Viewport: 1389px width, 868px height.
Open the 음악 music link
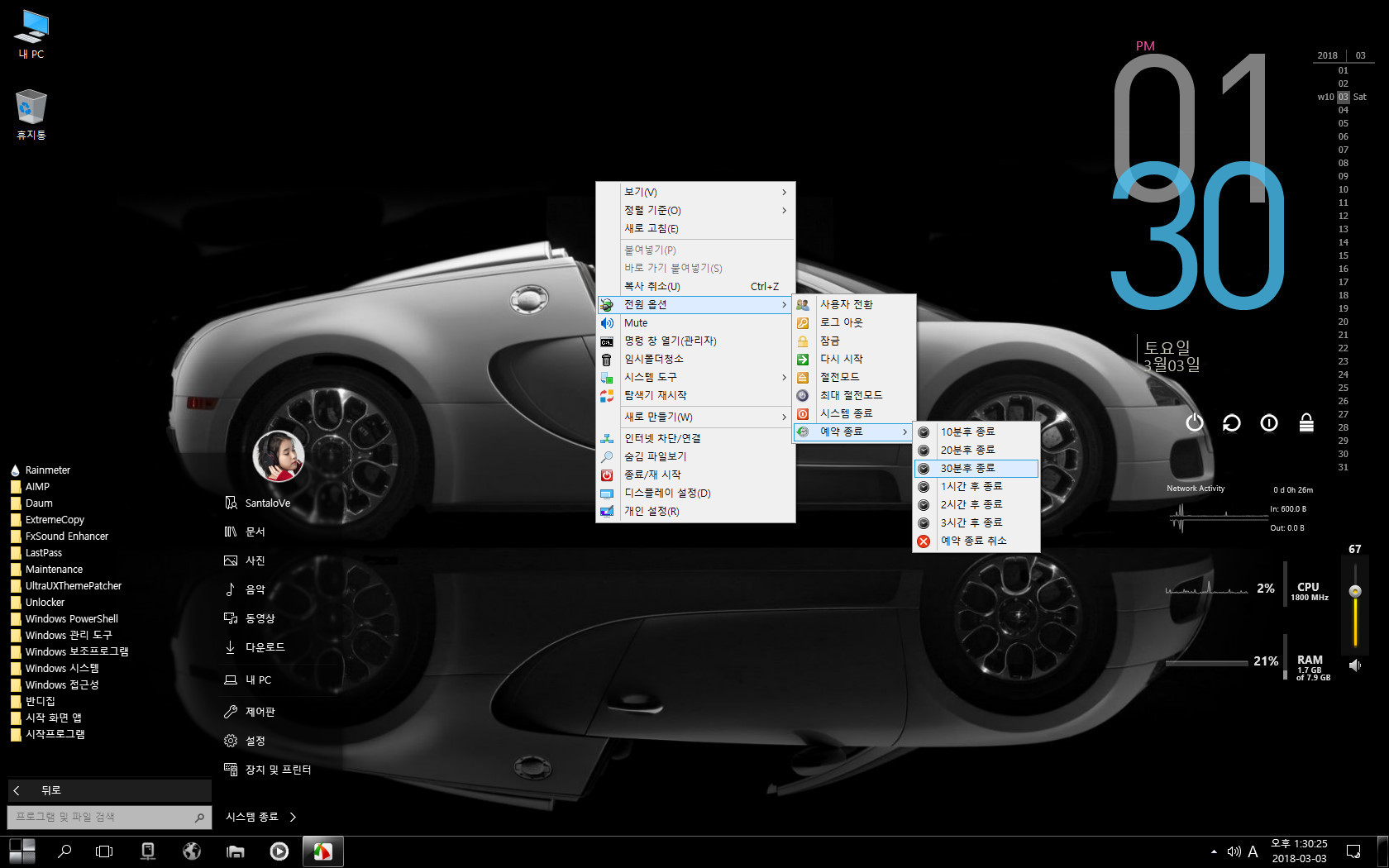tap(246, 589)
